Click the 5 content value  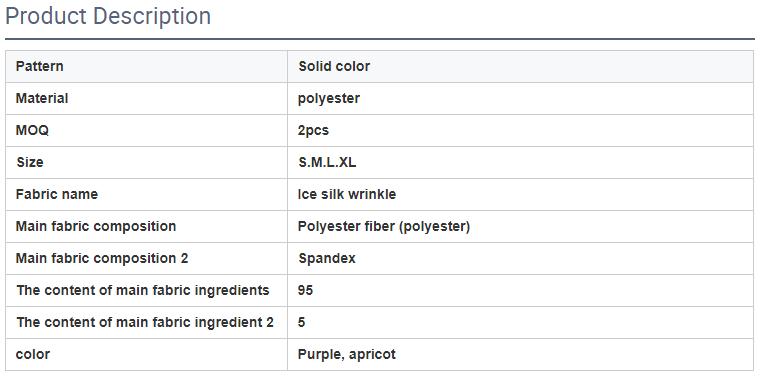[x=301, y=322]
